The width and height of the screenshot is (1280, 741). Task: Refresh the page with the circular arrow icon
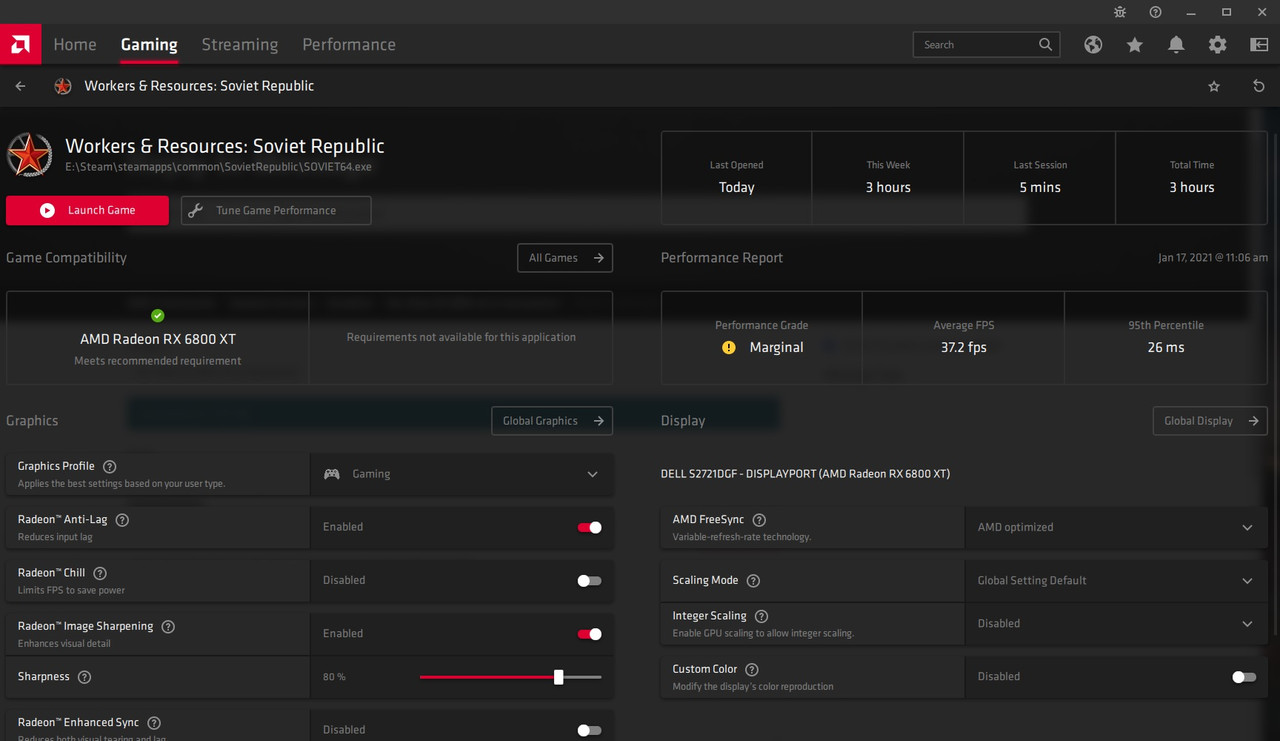click(x=1259, y=86)
